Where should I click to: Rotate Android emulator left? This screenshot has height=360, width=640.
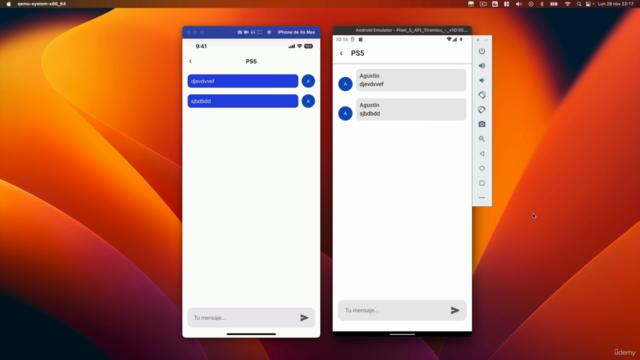click(x=482, y=95)
